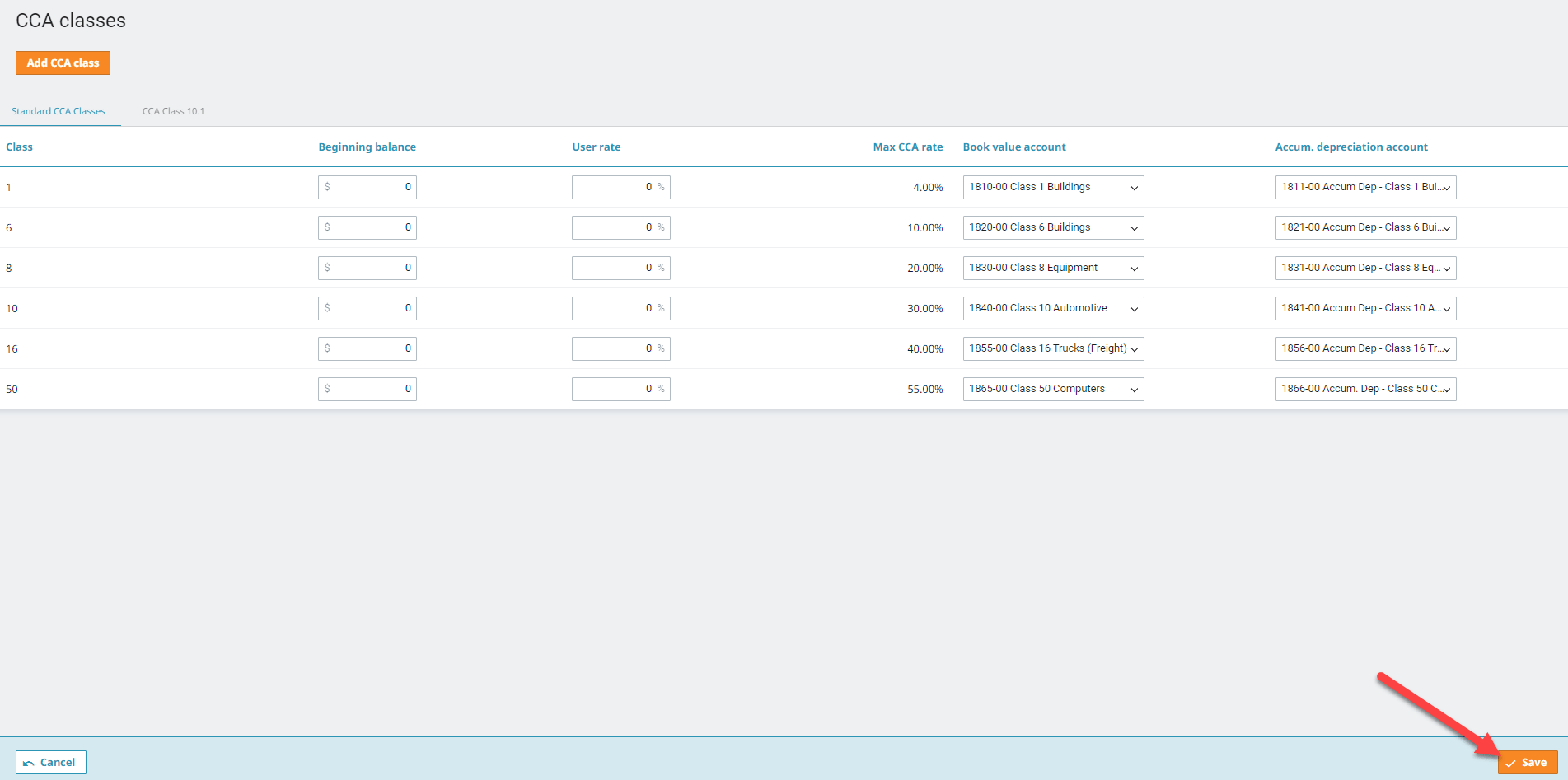The height and width of the screenshot is (780, 1568).
Task: Switch to the Standard CCA Classes tab
Action: (x=59, y=111)
